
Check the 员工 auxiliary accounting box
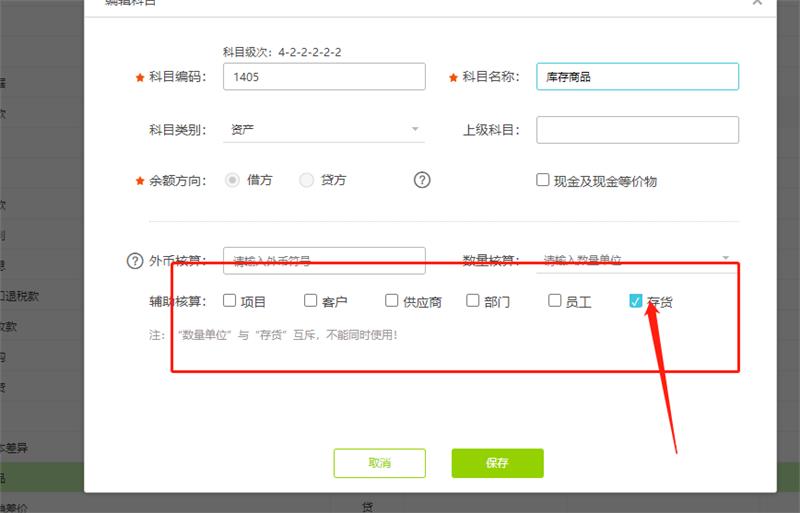pyautogui.click(x=555, y=301)
